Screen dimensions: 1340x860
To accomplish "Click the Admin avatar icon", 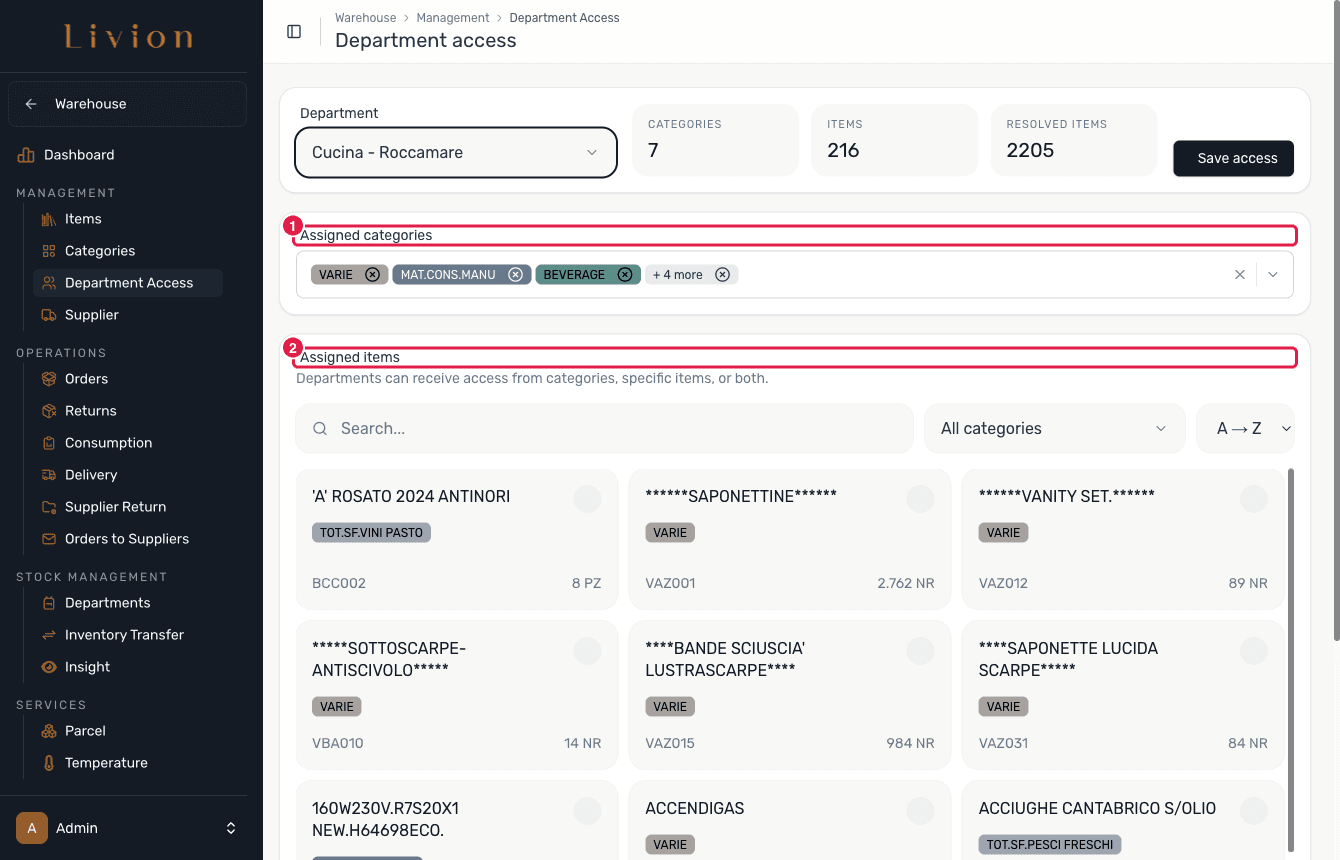I will (x=32, y=828).
